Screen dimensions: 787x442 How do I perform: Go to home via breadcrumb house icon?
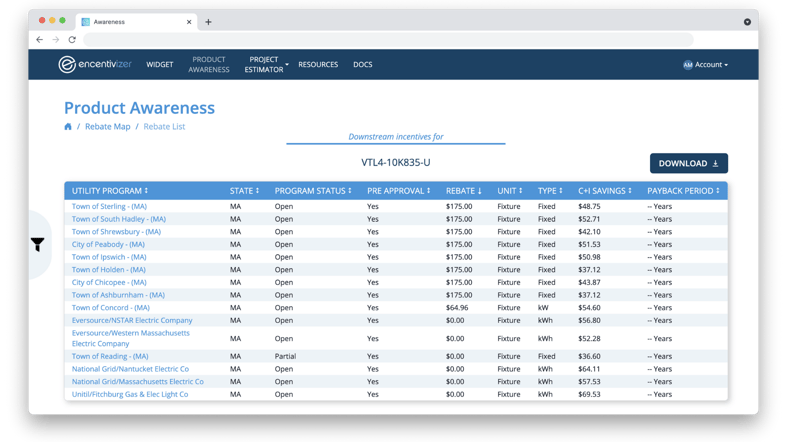click(x=68, y=126)
